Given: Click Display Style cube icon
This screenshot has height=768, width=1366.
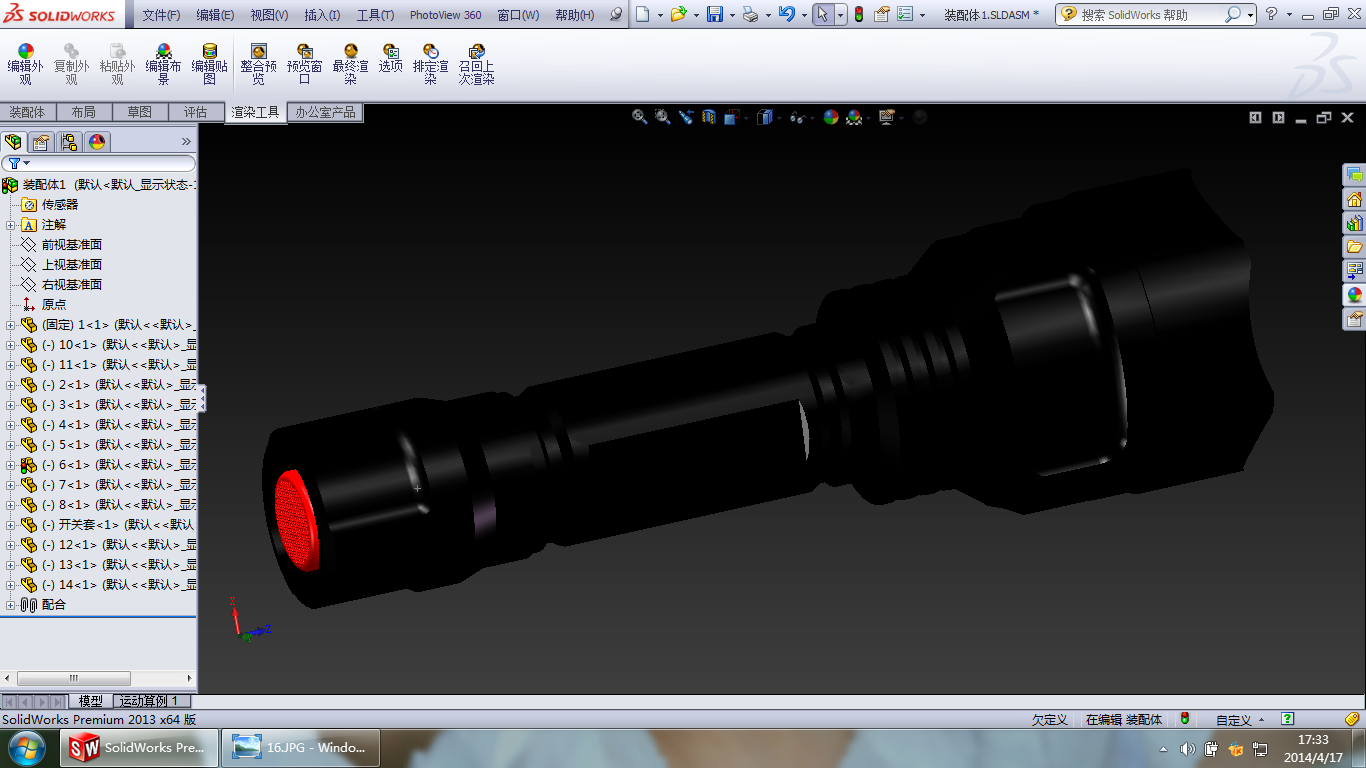Looking at the screenshot, I should click(x=764, y=117).
